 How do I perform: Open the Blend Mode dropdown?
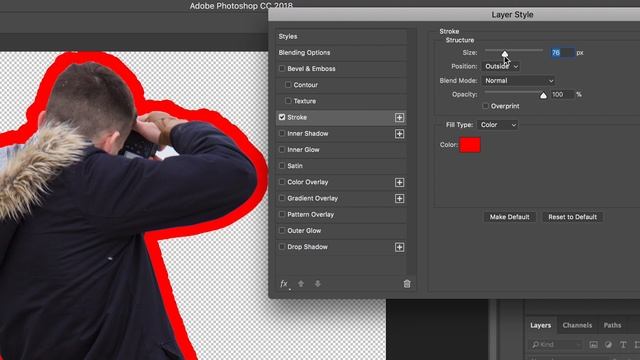(518, 81)
